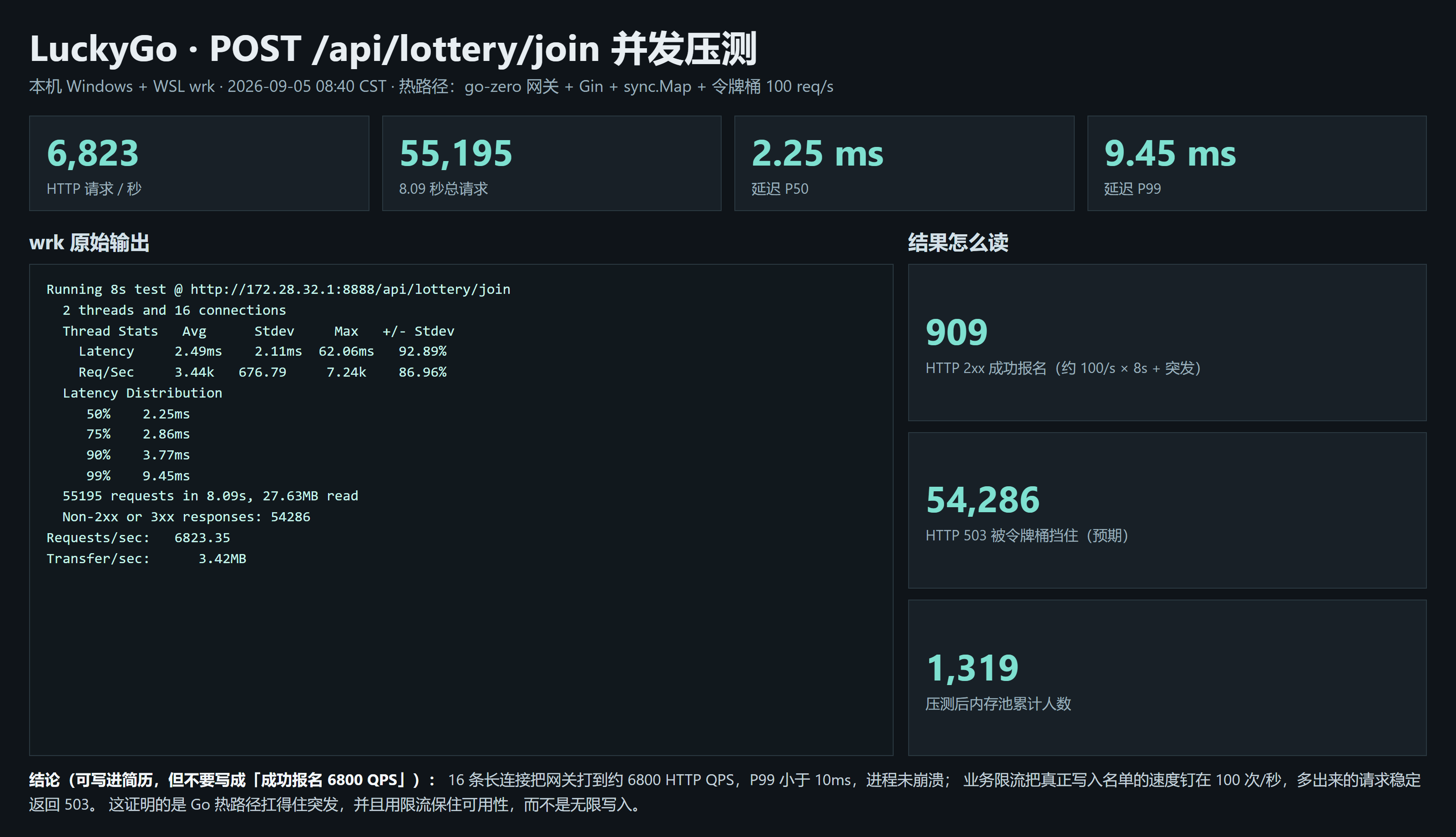Image resolution: width=1456 pixels, height=837 pixels.
Task: Click the 'Transfer/sec: 3.42MB' line
Action: pyautogui.click(x=147, y=558)
